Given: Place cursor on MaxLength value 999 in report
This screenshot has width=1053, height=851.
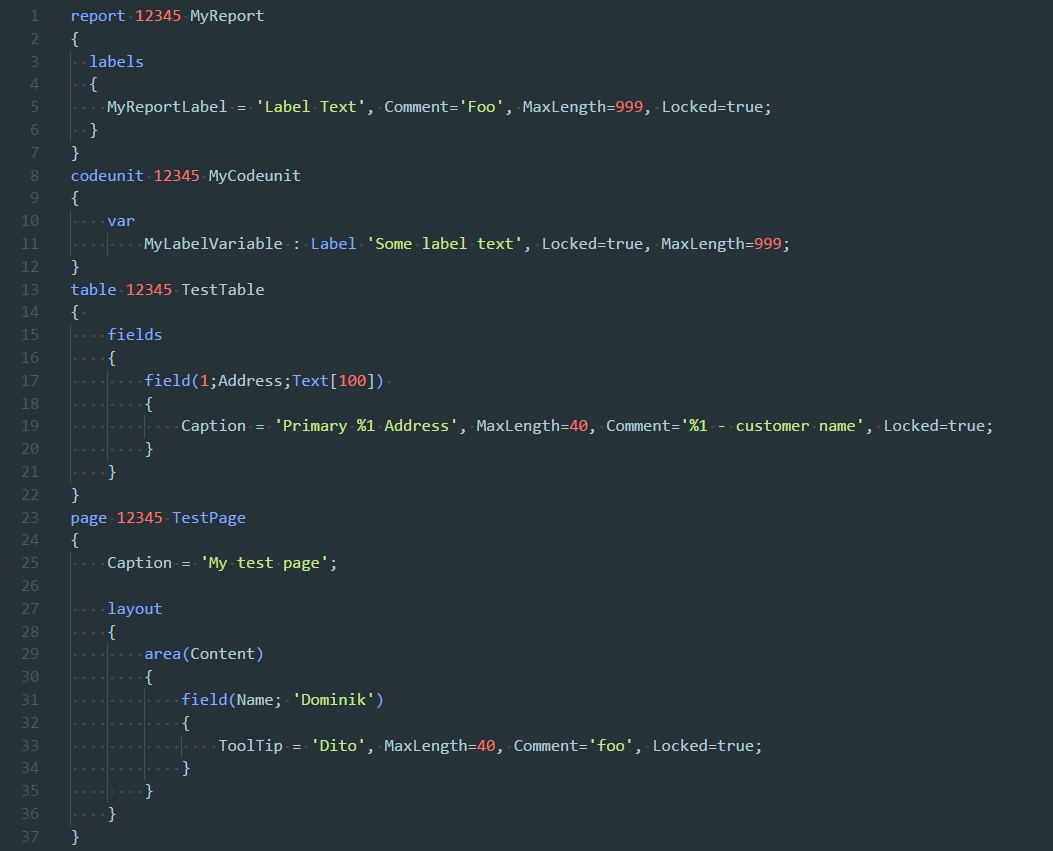Looking at the screenshot, I should (x=629, y=107).
